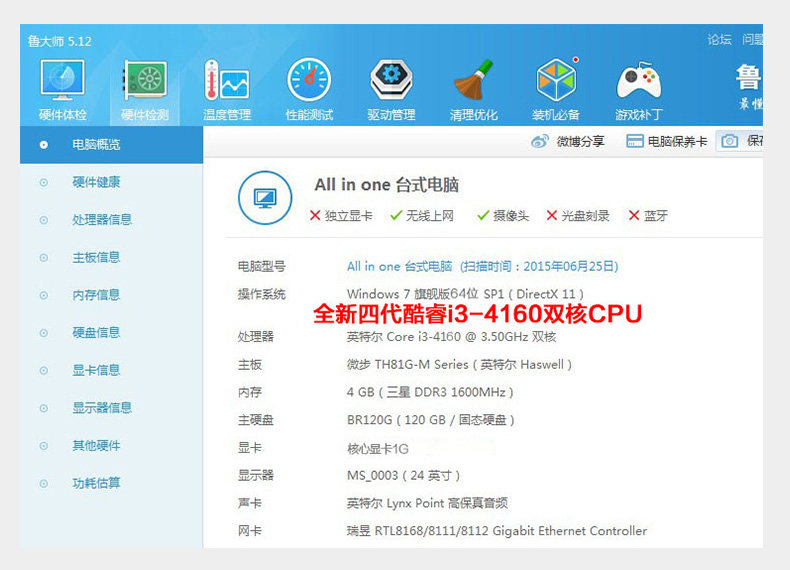Click the 网卡 row label

249,531
